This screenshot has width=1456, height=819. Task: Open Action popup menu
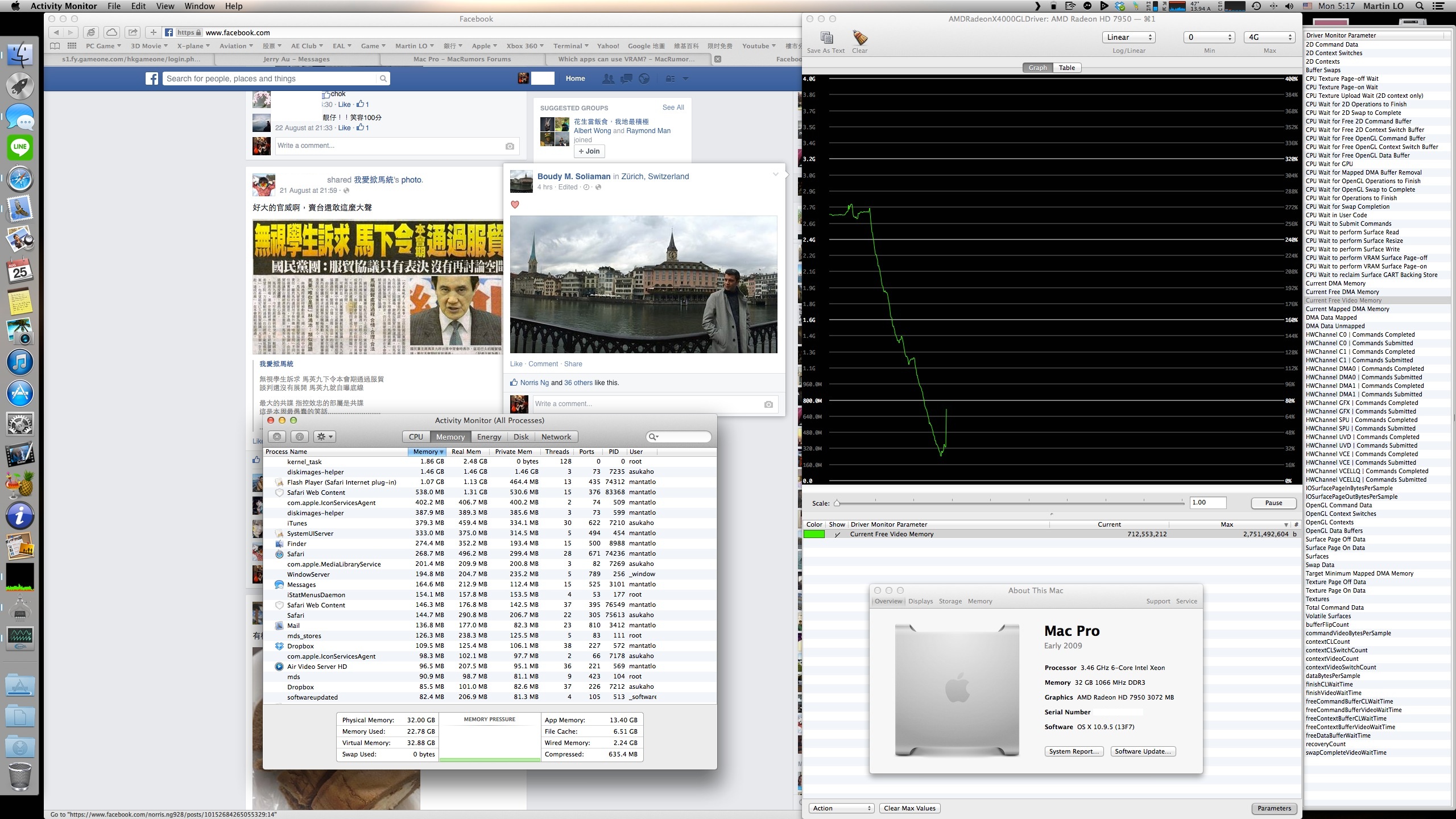click(841, 808)
